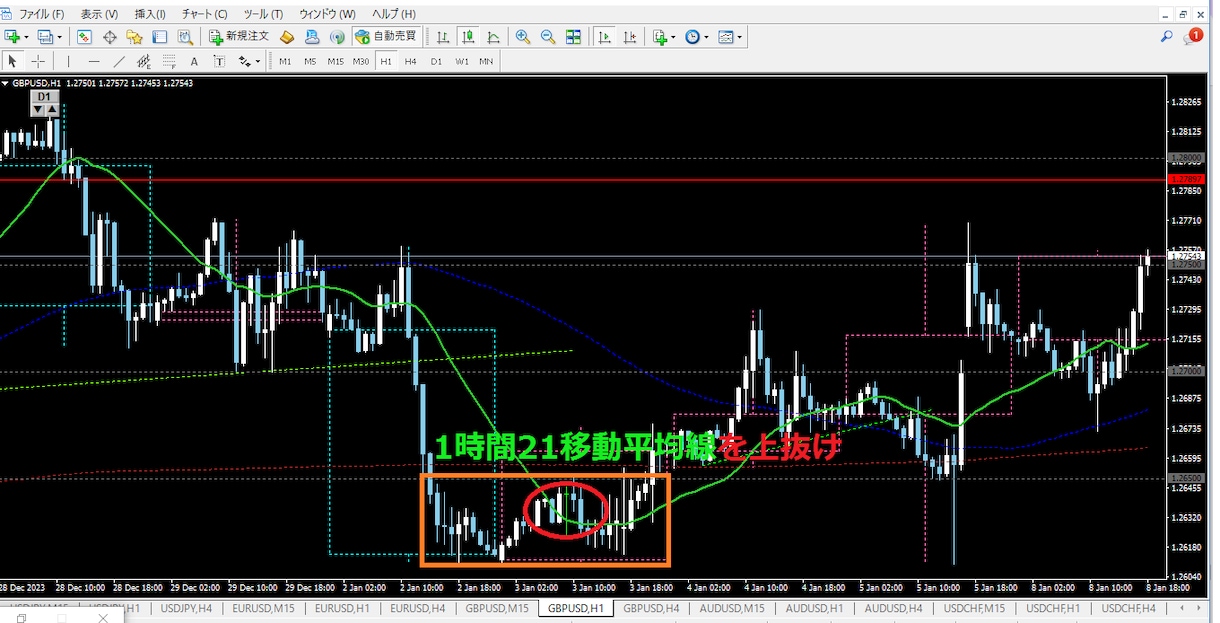Select the horizontal line drawing tool

(94, 61)
